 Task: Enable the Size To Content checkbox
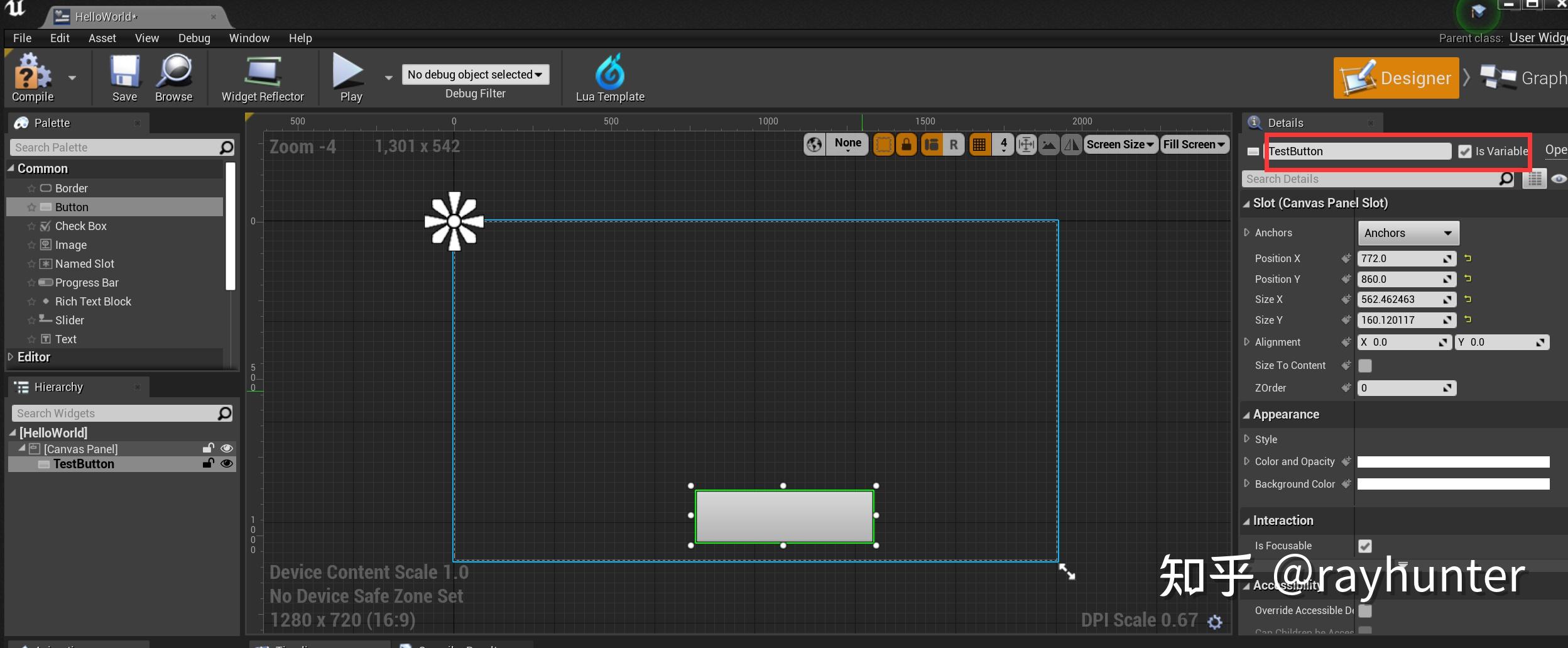coord(1364,366)
